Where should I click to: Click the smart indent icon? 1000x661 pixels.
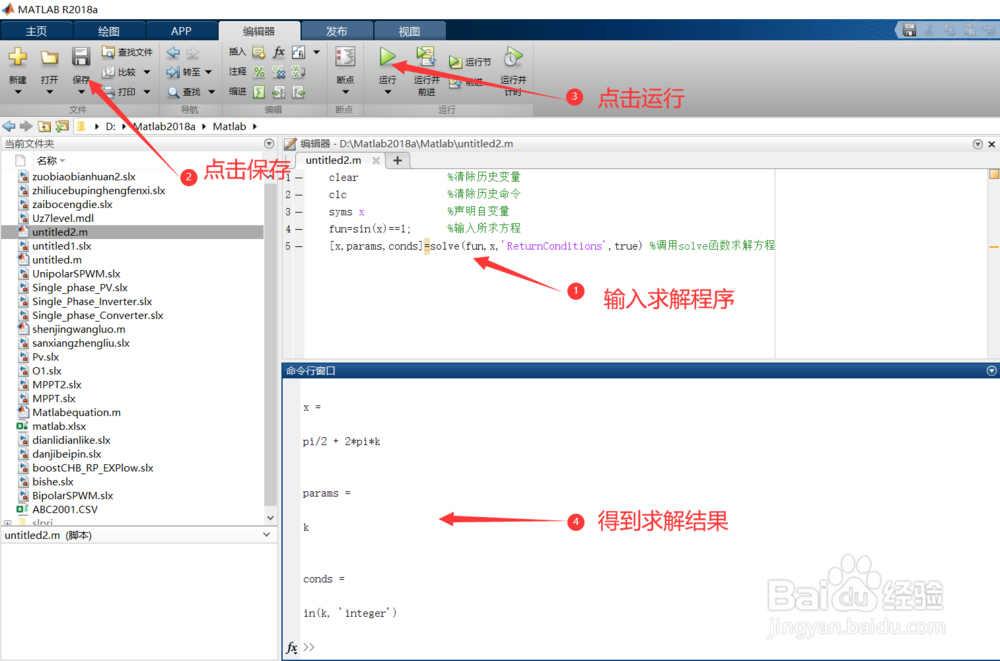point(258,92)
